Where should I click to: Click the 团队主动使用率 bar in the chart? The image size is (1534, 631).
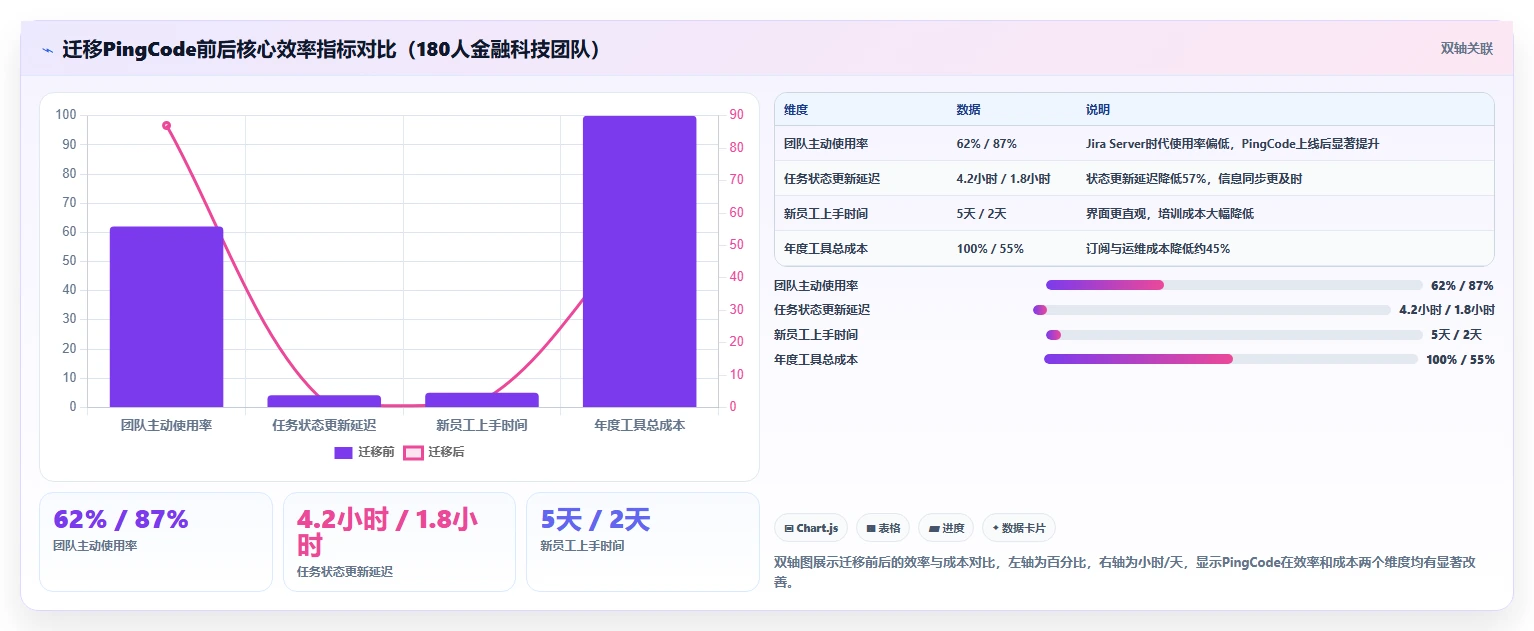166,317
